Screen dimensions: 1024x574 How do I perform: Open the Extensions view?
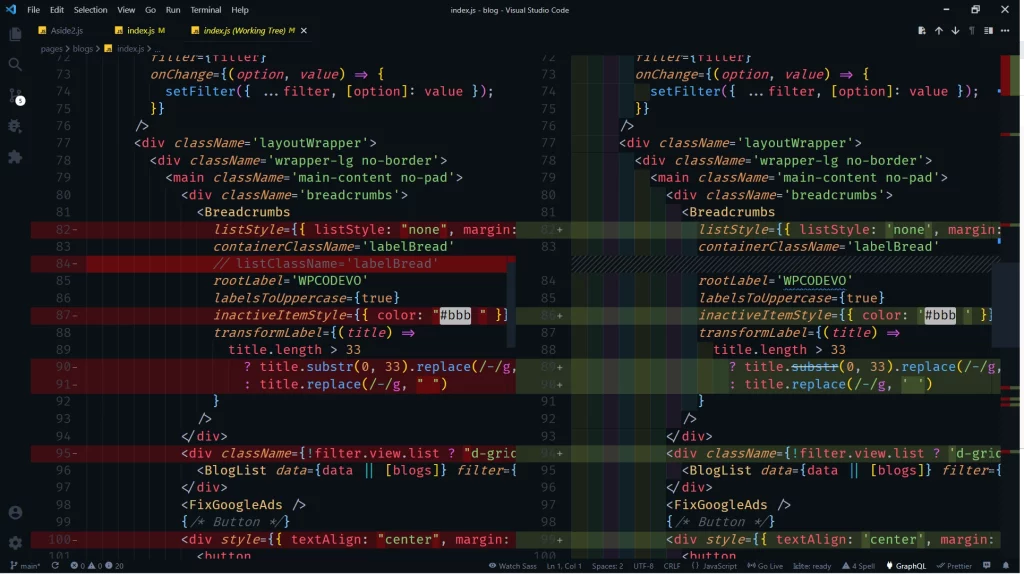click(x=15, y=157)
